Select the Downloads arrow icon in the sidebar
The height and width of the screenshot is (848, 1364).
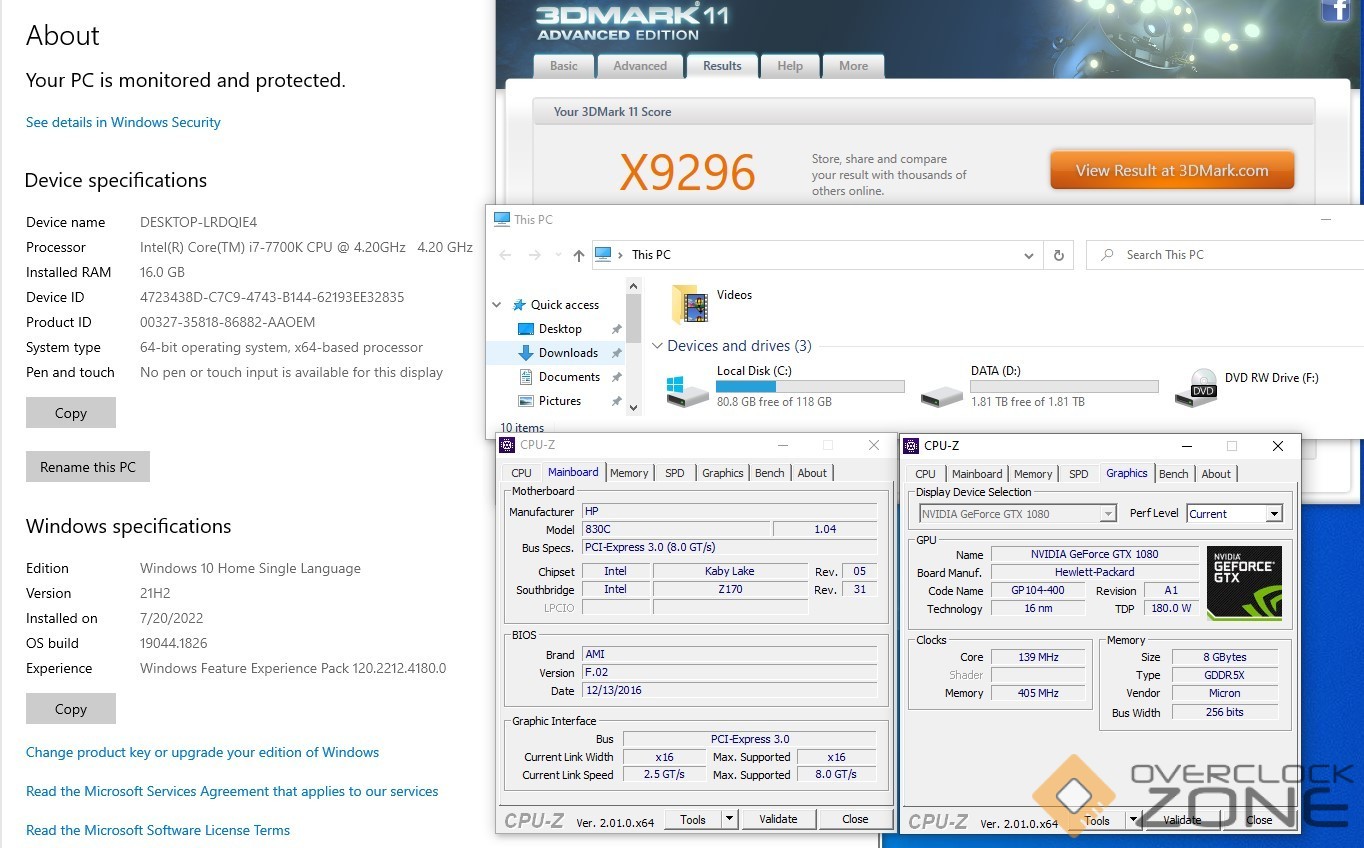point(526,353)
